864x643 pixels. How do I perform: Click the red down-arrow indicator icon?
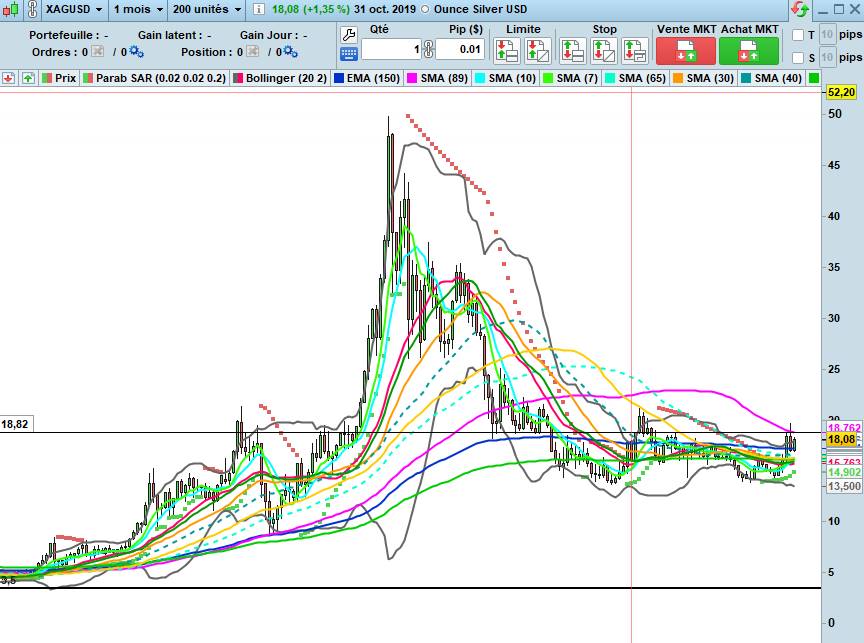[8, 77]
